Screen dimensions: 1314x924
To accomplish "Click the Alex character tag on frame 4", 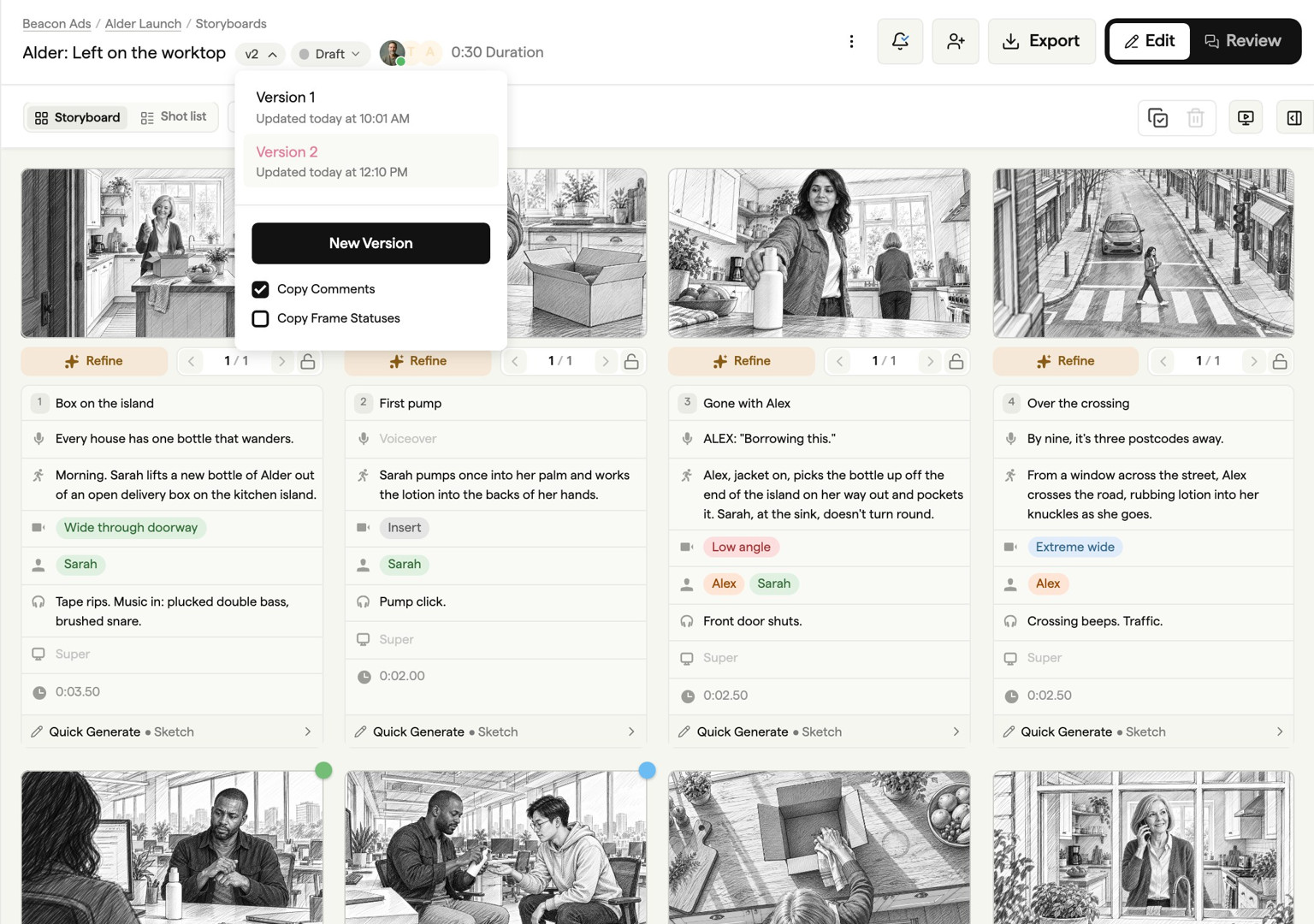I will (1048, 583).
